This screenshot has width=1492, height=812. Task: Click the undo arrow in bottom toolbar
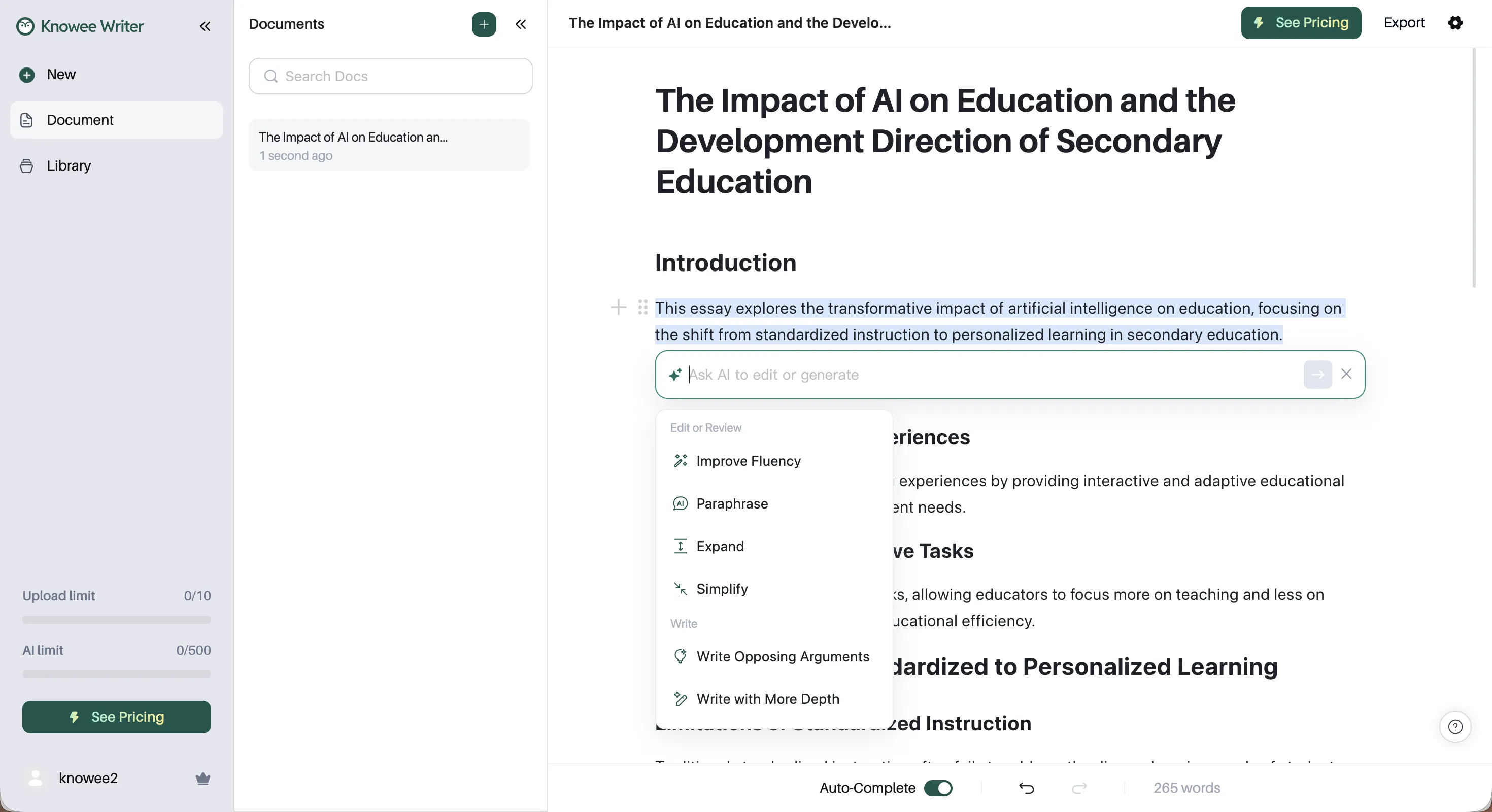pyautogui.click(x=1026, y=788)
